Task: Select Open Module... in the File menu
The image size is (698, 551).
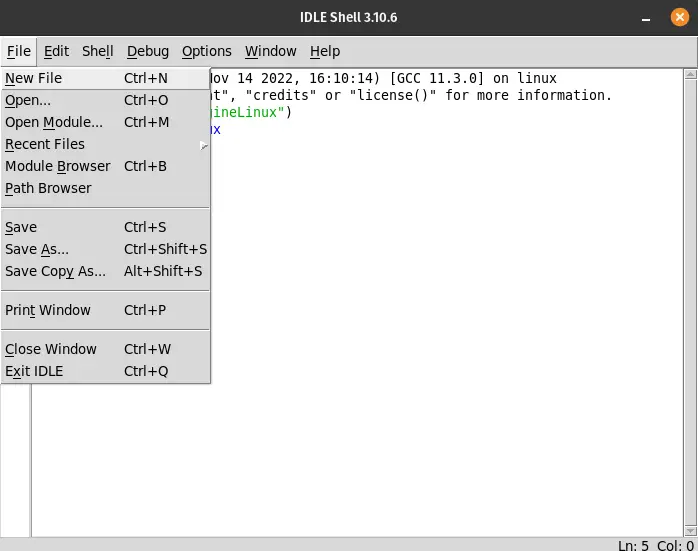Action: click(x=106, y=122)
